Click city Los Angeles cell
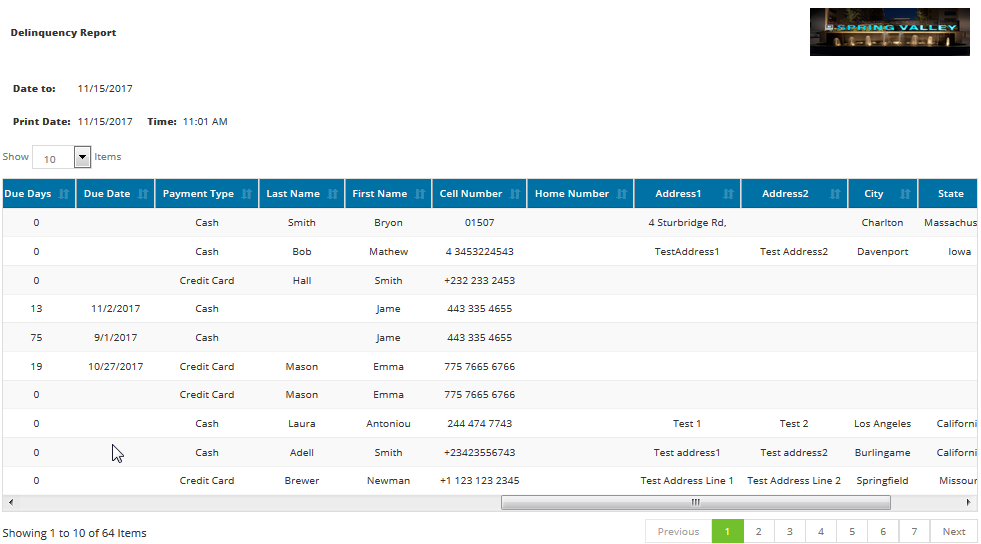The image size is (981, 544). click(x=882, y=424)
